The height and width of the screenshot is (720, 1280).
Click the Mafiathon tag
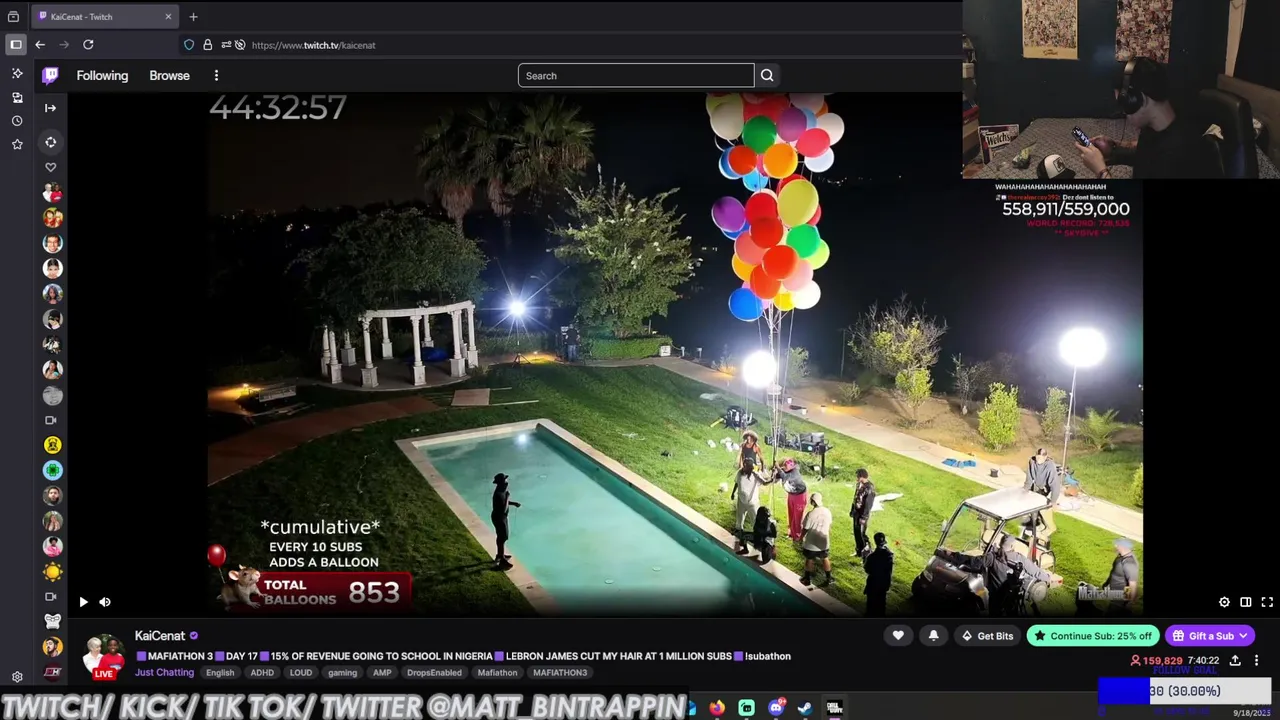coord(497,673)
